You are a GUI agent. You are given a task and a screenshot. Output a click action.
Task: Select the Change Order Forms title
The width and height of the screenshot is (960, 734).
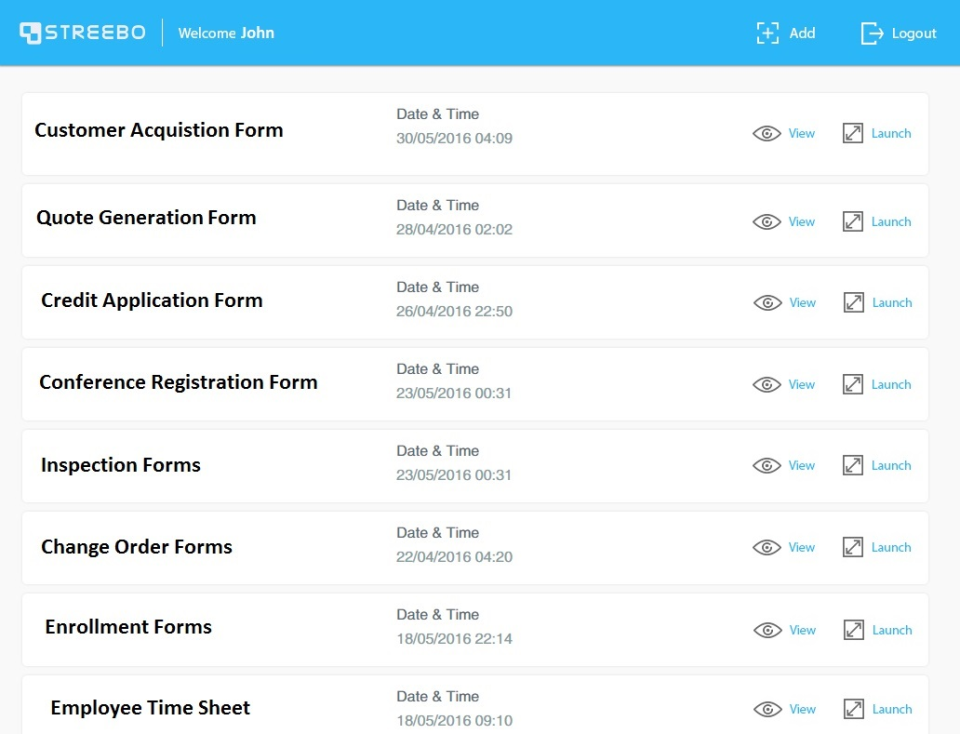(137, 547)
